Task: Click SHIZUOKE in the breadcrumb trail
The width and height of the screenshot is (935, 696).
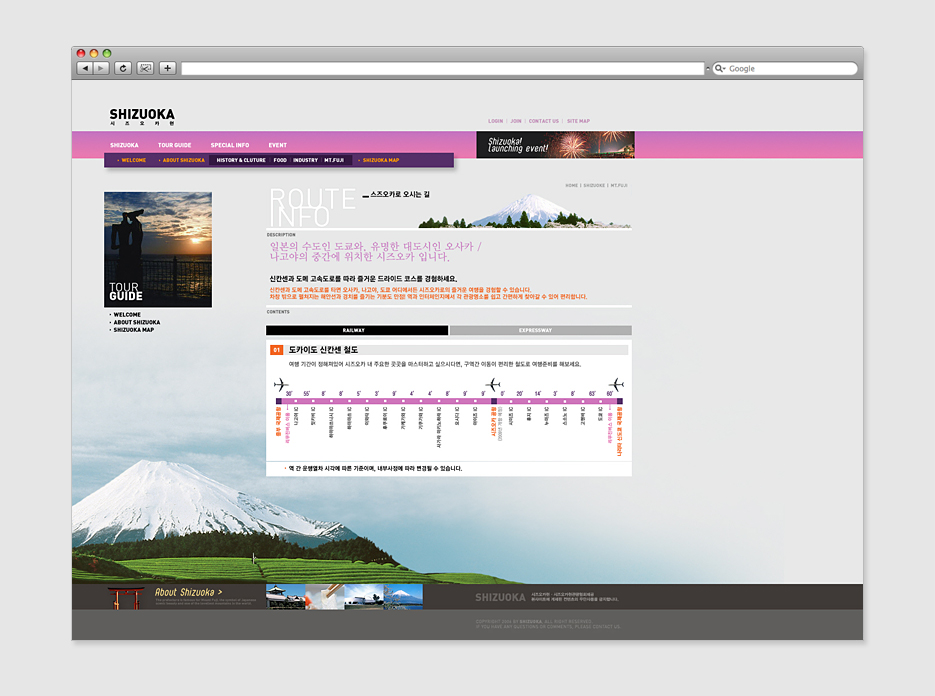Action: coord(594,185)
